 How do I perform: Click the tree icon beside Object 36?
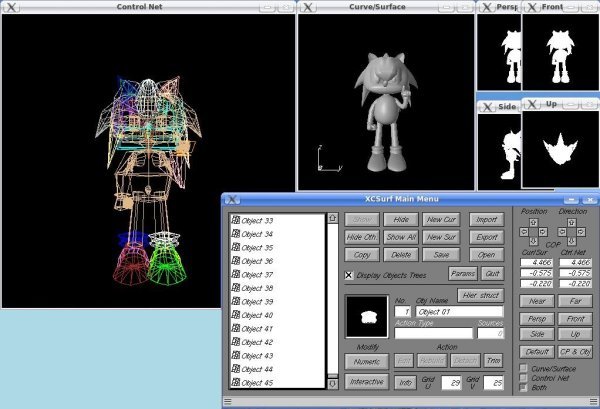coord(235,261)
